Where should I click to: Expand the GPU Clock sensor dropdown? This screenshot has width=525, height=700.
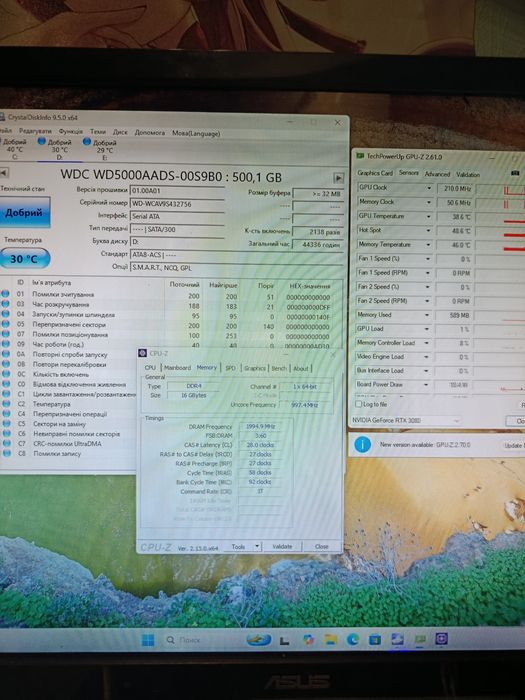tap(429, 188)
